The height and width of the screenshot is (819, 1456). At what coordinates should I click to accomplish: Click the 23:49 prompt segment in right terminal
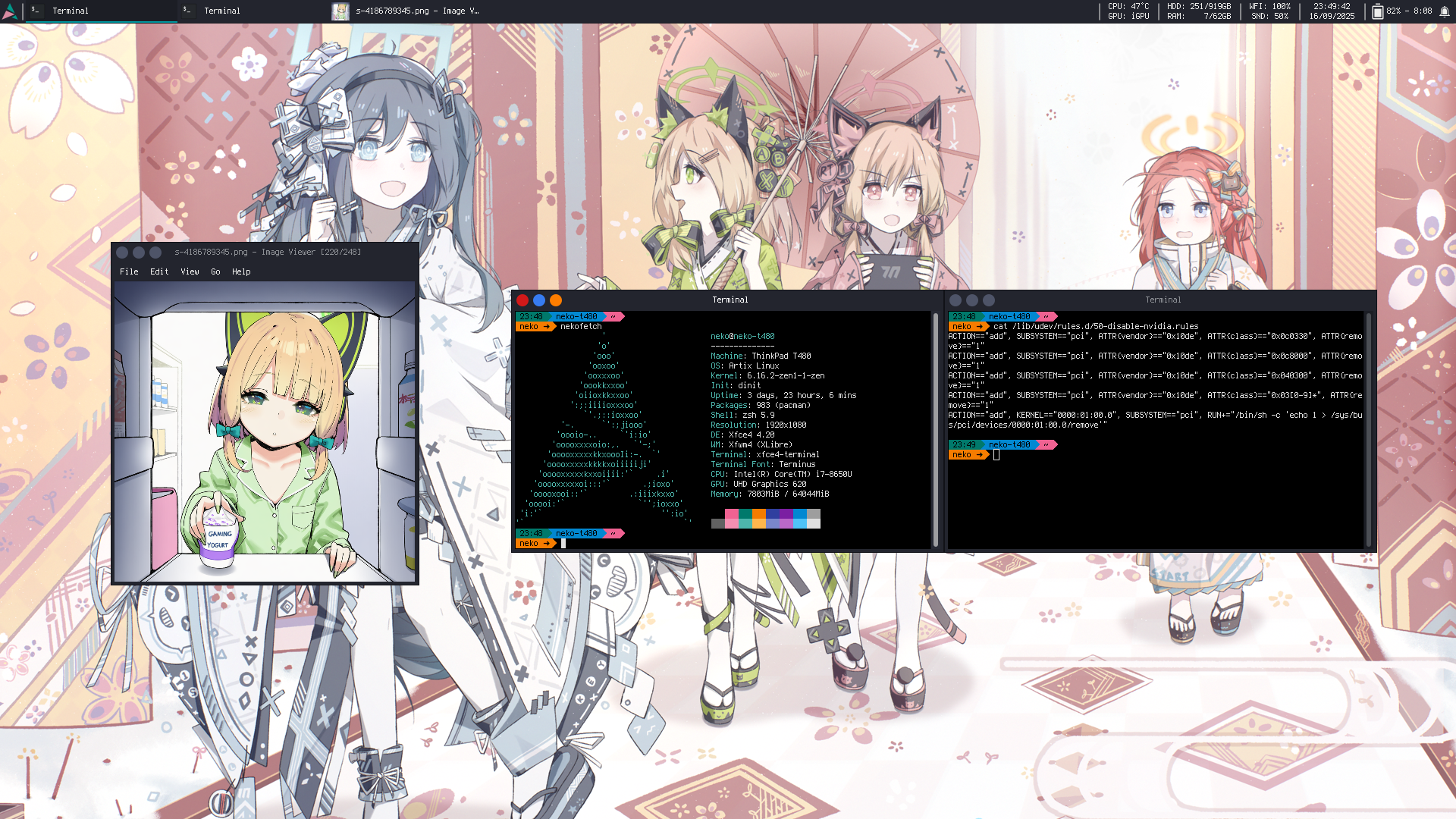click(965, 445)
